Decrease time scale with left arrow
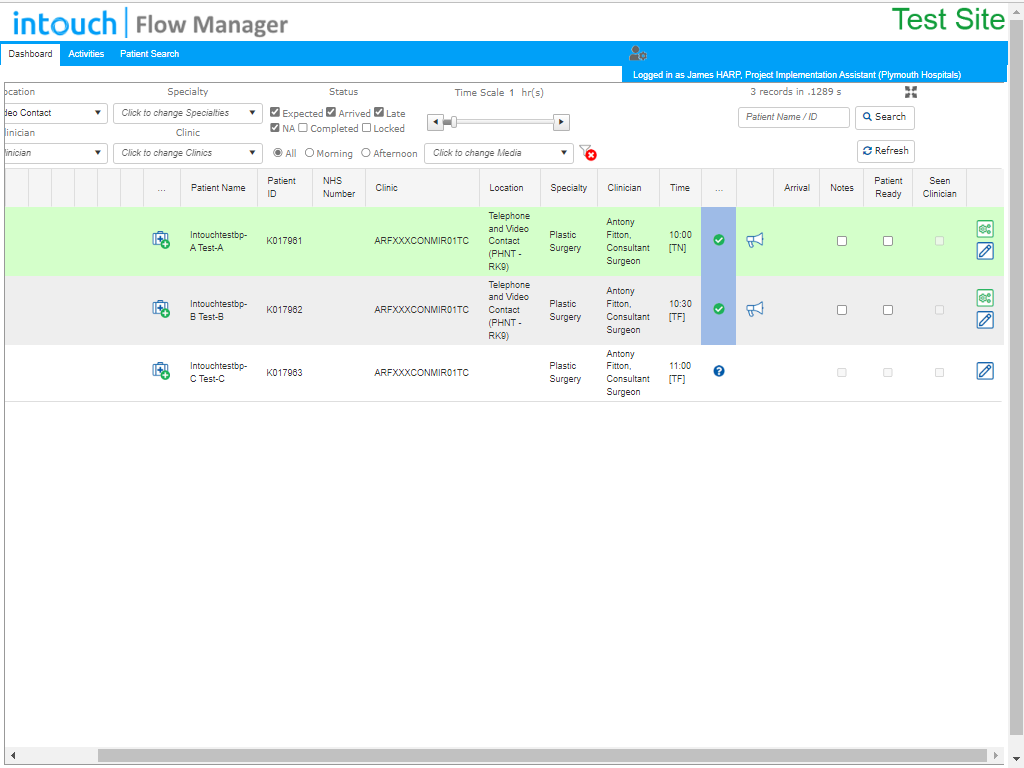The width and height of the screenshot is (1024, 768). pos(435,122)
